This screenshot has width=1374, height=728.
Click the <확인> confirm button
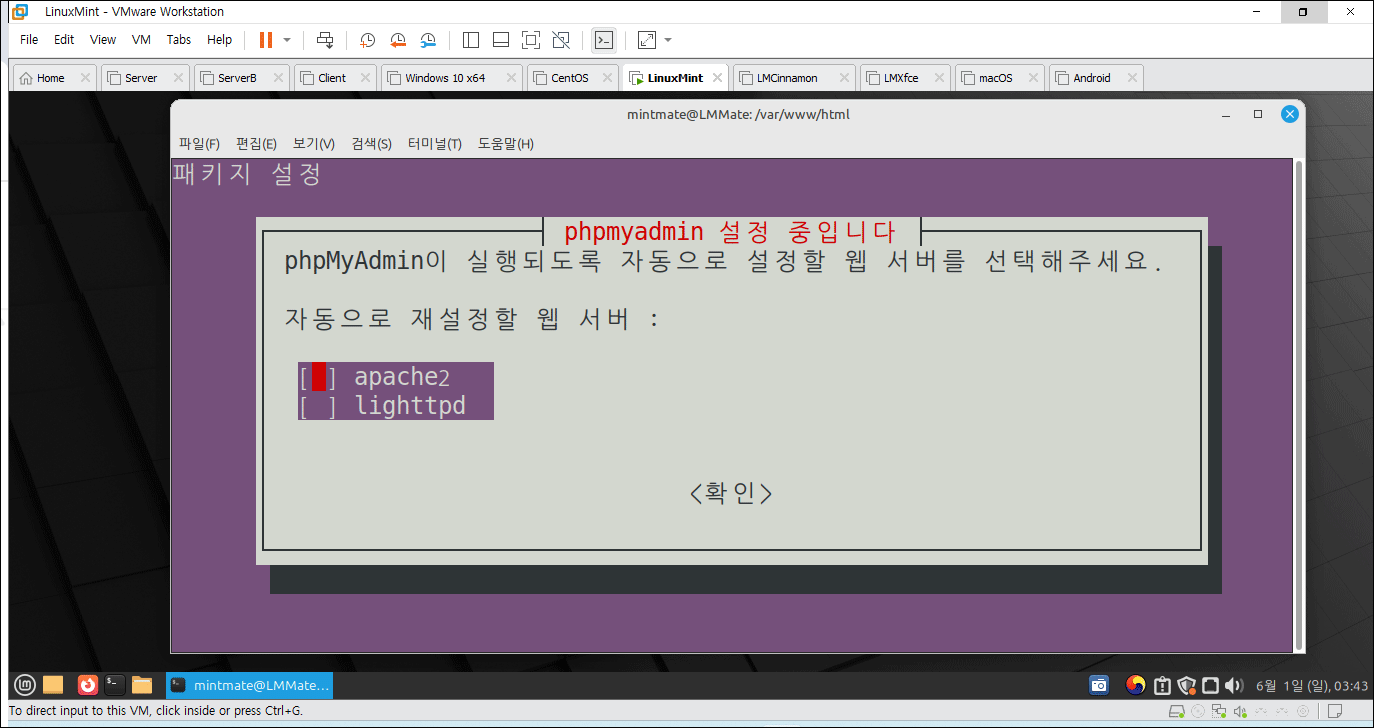click(731, 493)
